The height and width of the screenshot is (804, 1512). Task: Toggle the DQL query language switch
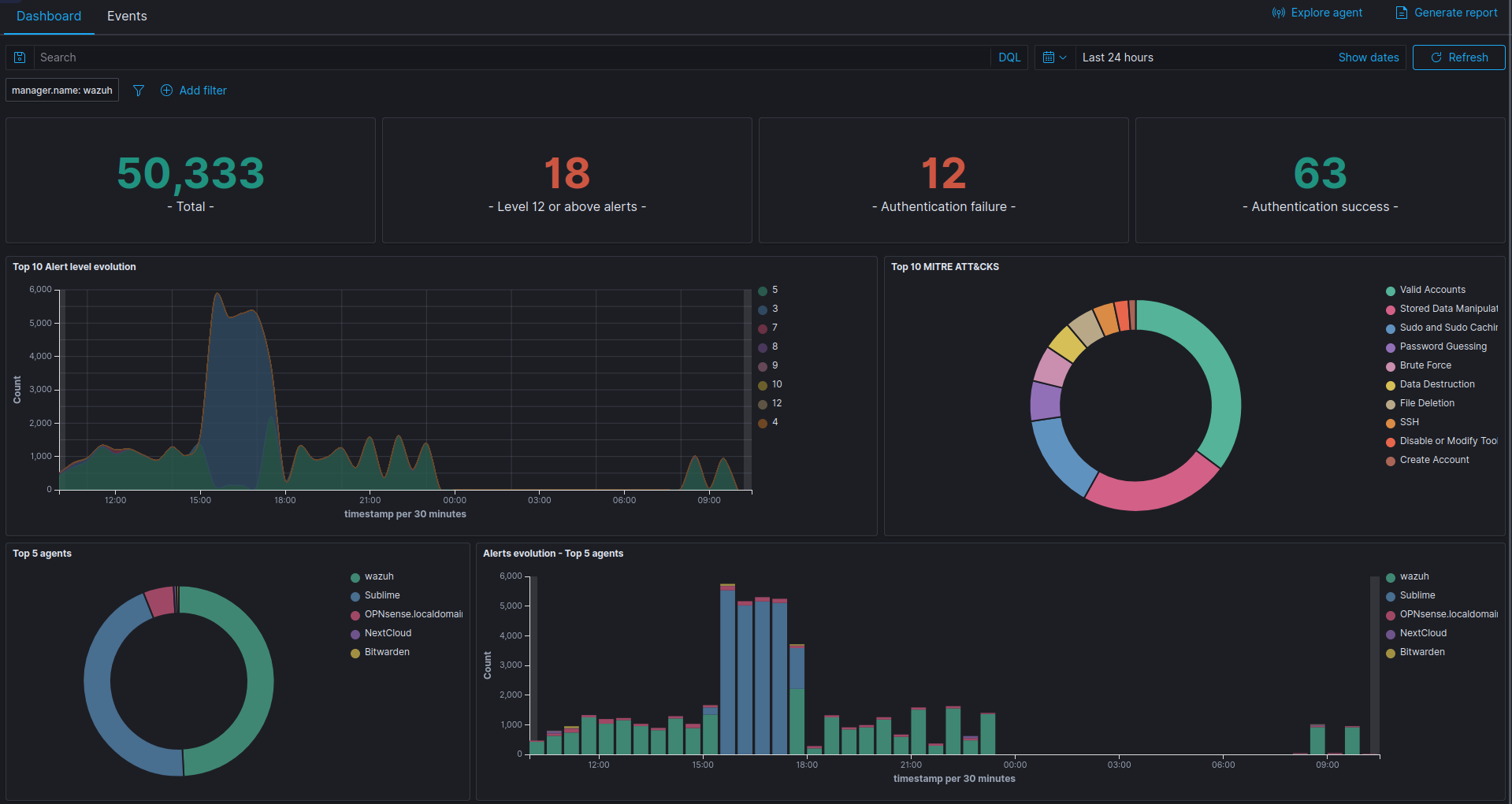pos(1009,57)
